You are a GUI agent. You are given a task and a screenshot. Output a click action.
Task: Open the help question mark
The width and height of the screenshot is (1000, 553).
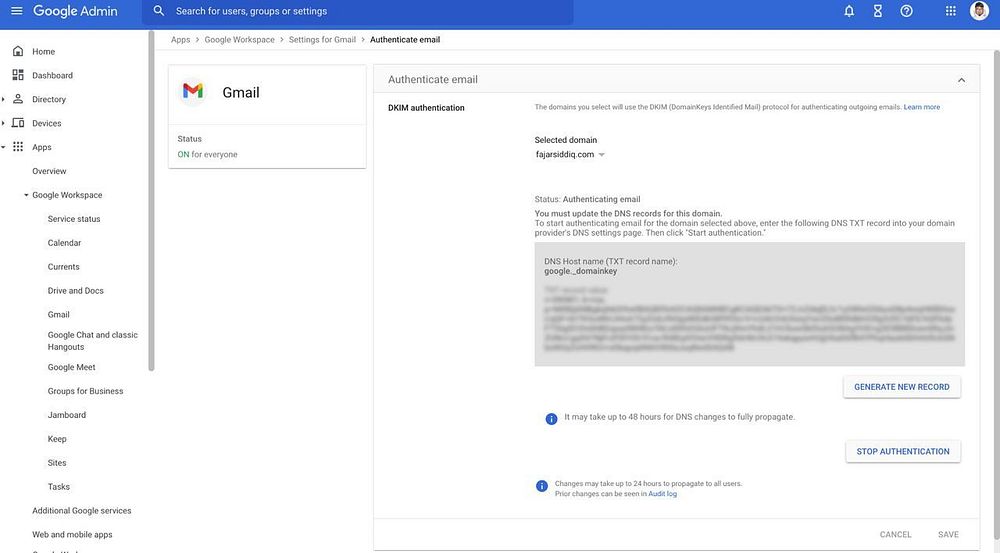pos(906,11)
